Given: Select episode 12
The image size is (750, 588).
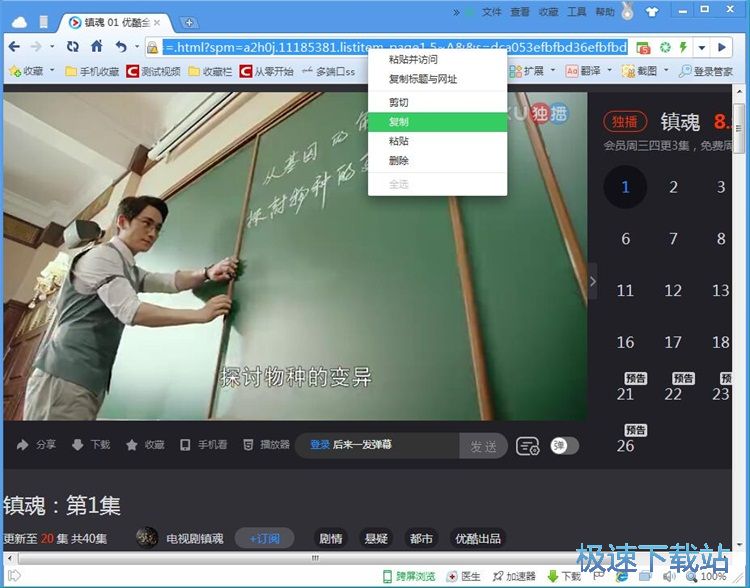Looking at the screenshot, I should tap(673, 290).
